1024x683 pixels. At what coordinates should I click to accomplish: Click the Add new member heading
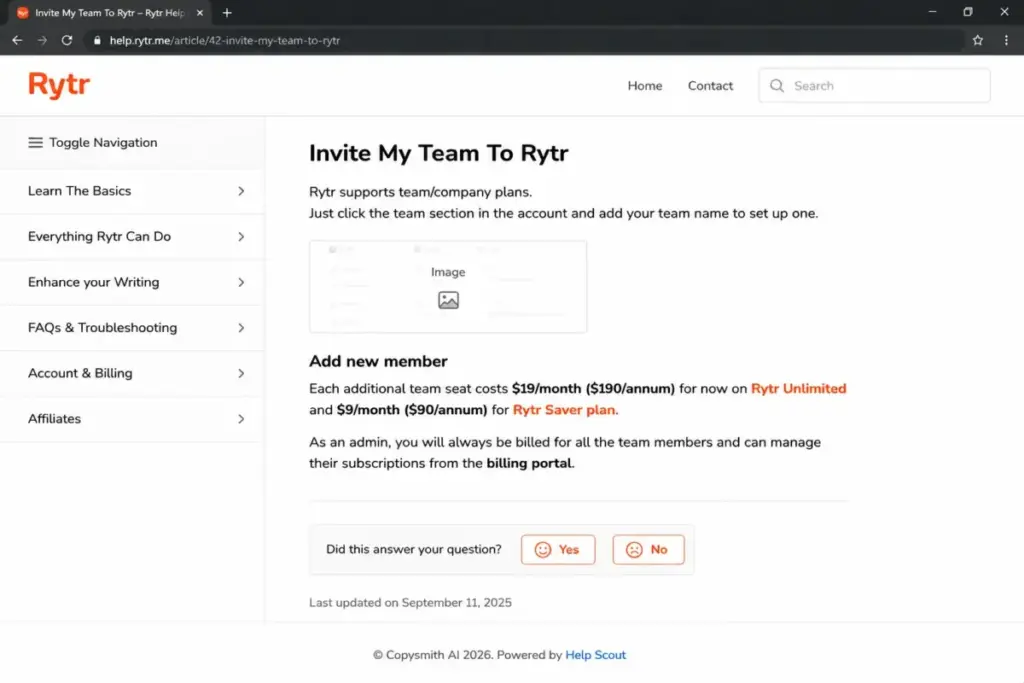(x=378, y=361)
